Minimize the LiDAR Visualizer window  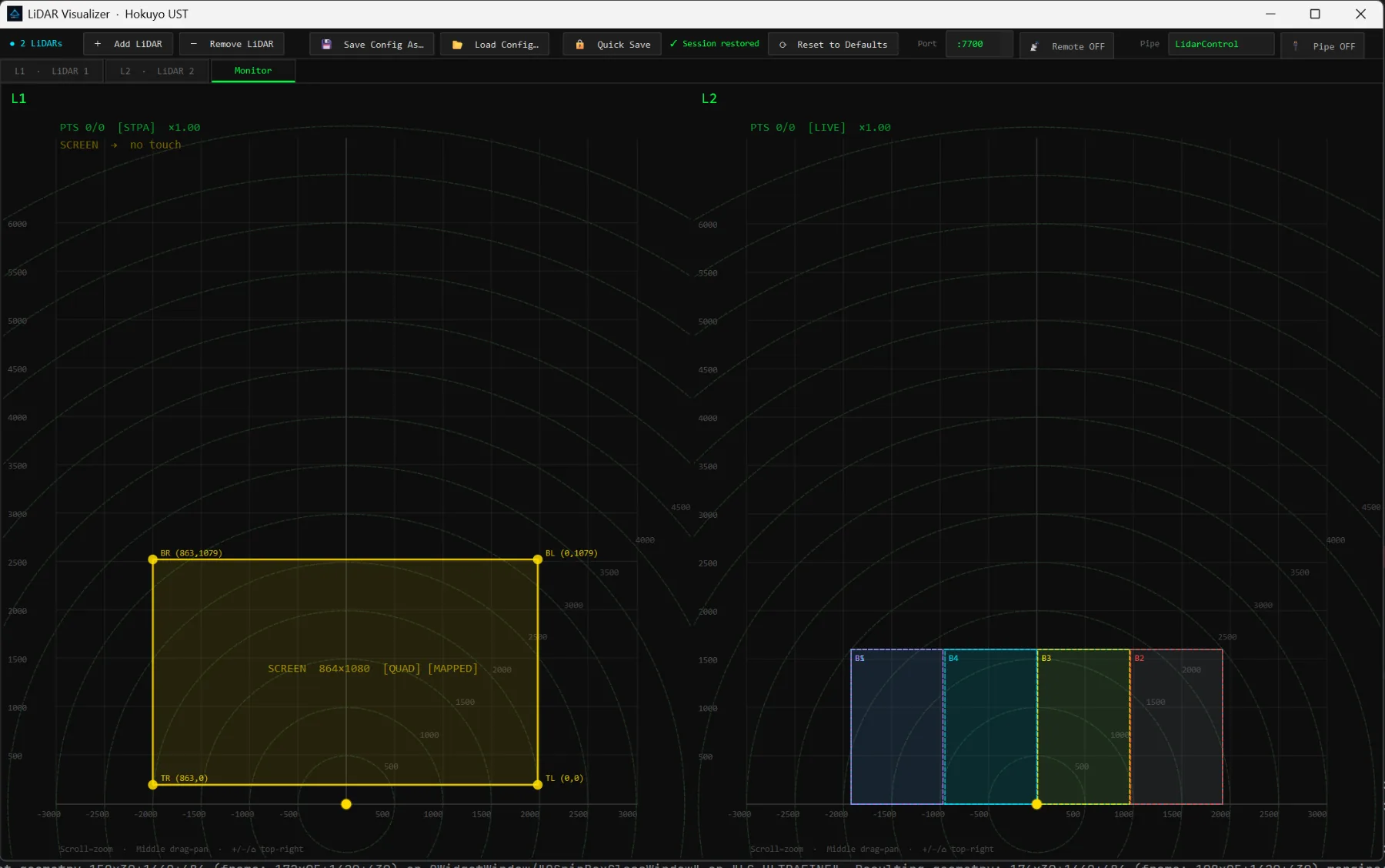tap(1270, 14)
